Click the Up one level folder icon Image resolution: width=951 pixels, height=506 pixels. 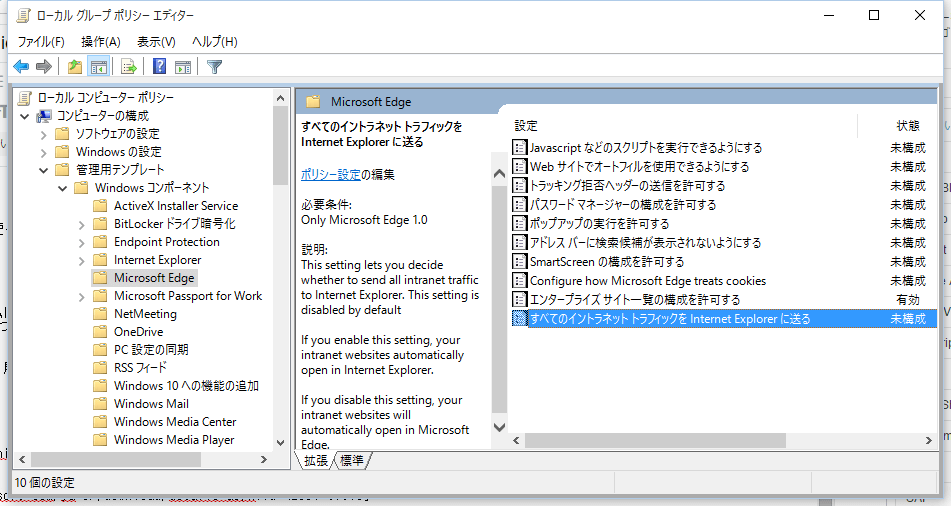[x=75, y=67]
